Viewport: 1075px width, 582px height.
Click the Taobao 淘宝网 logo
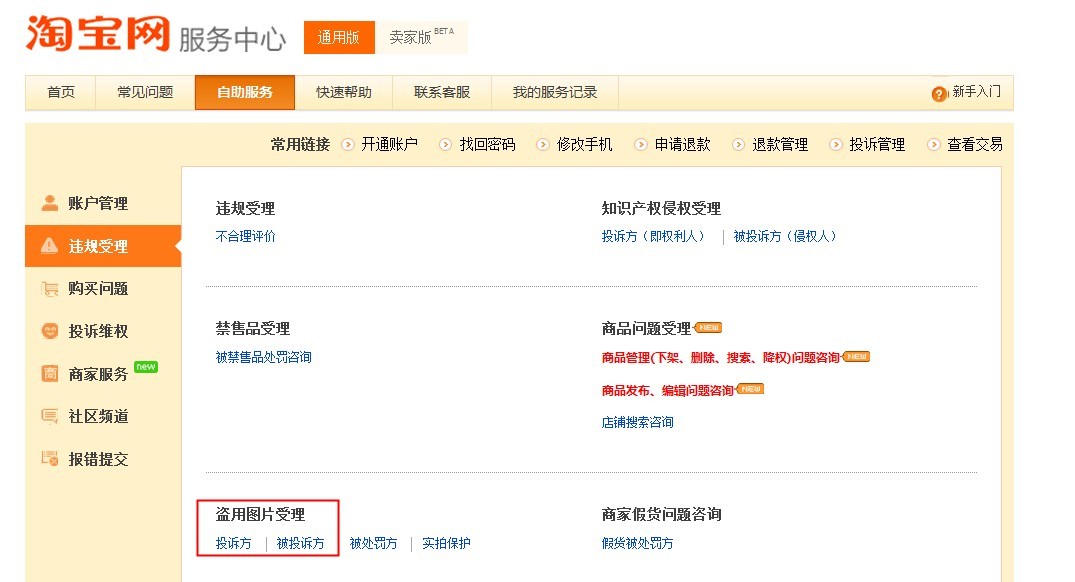click(x=97, y=36)
